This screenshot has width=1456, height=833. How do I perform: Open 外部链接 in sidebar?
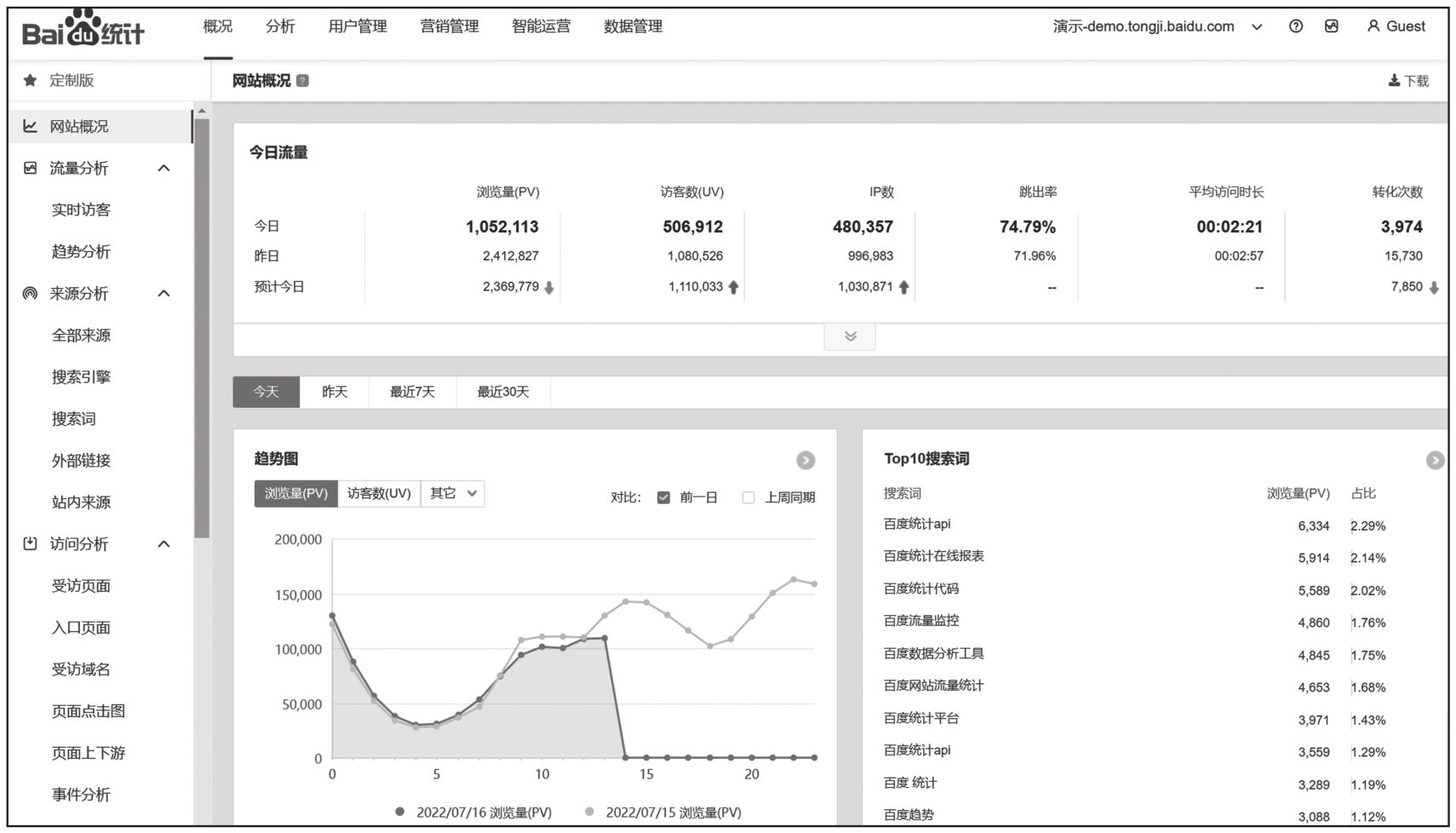(81, 460)
